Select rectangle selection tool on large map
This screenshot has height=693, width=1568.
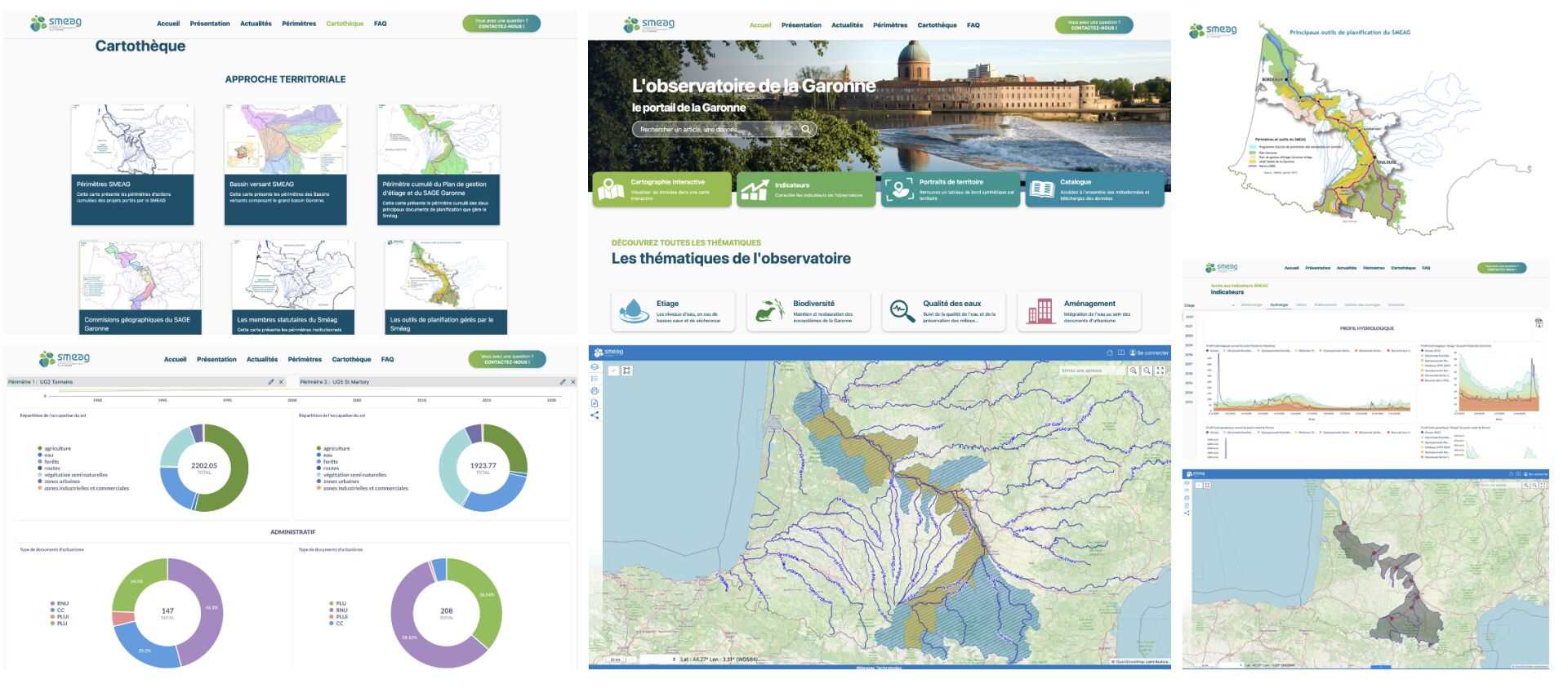(x=626, y=371)
